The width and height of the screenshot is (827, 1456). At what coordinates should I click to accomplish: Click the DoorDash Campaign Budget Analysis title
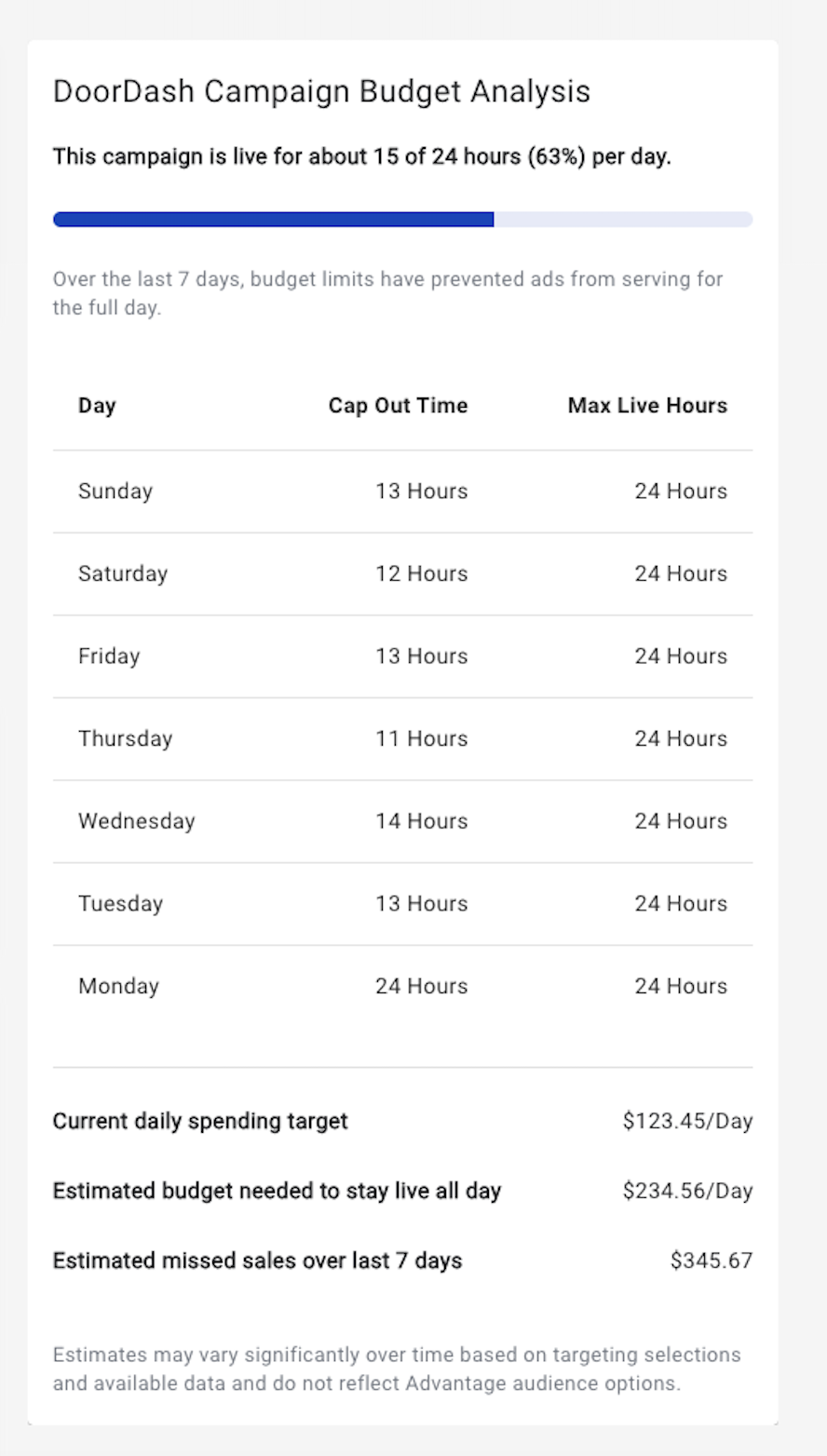click(321, 91)
